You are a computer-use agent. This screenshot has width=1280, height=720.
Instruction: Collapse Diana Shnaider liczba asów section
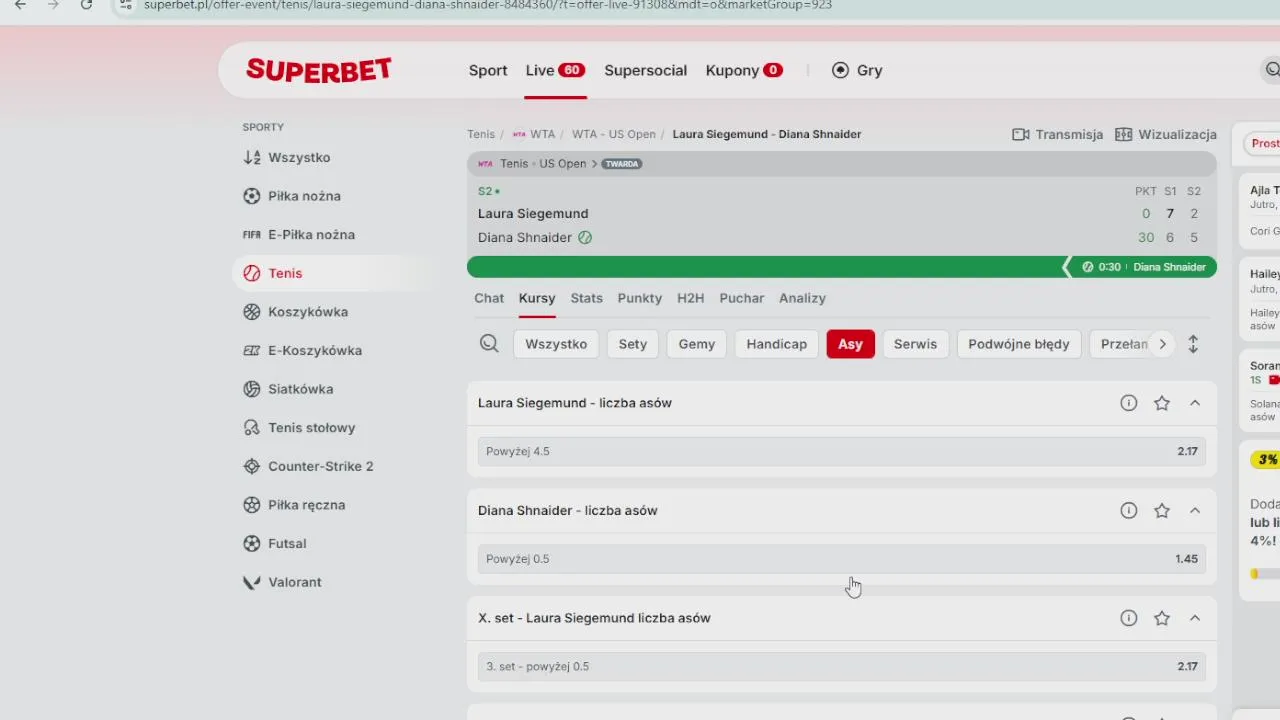pyautogui.click(x=1195, y=511)
